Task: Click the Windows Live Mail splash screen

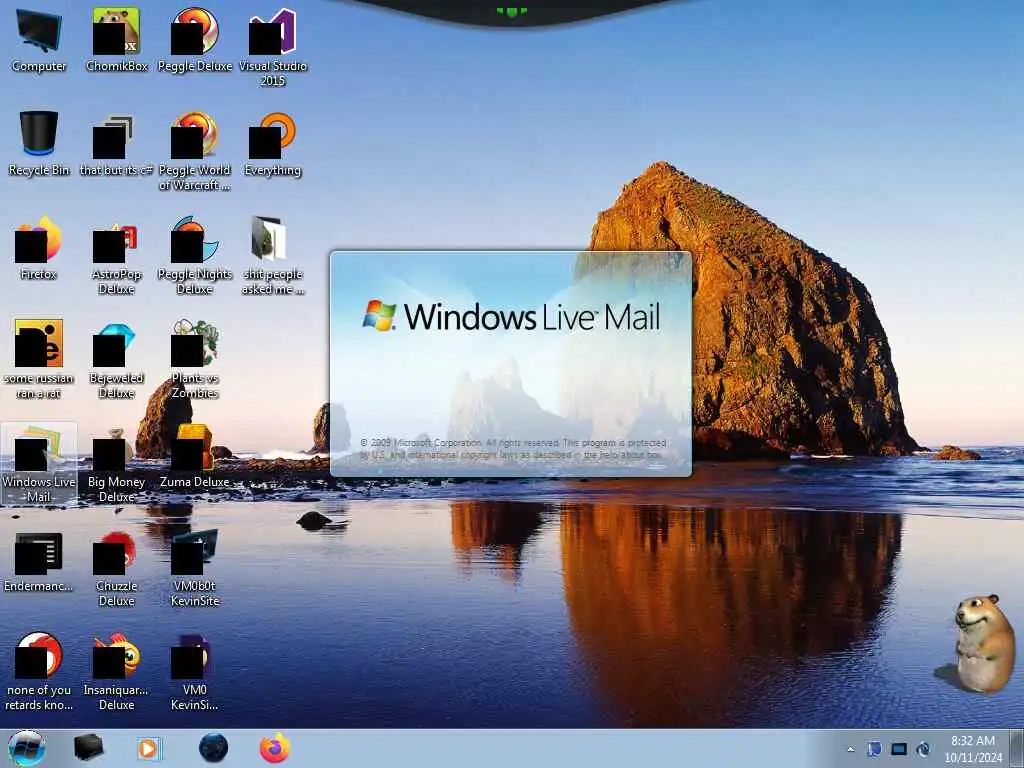Action: click(x=511, y=364)
